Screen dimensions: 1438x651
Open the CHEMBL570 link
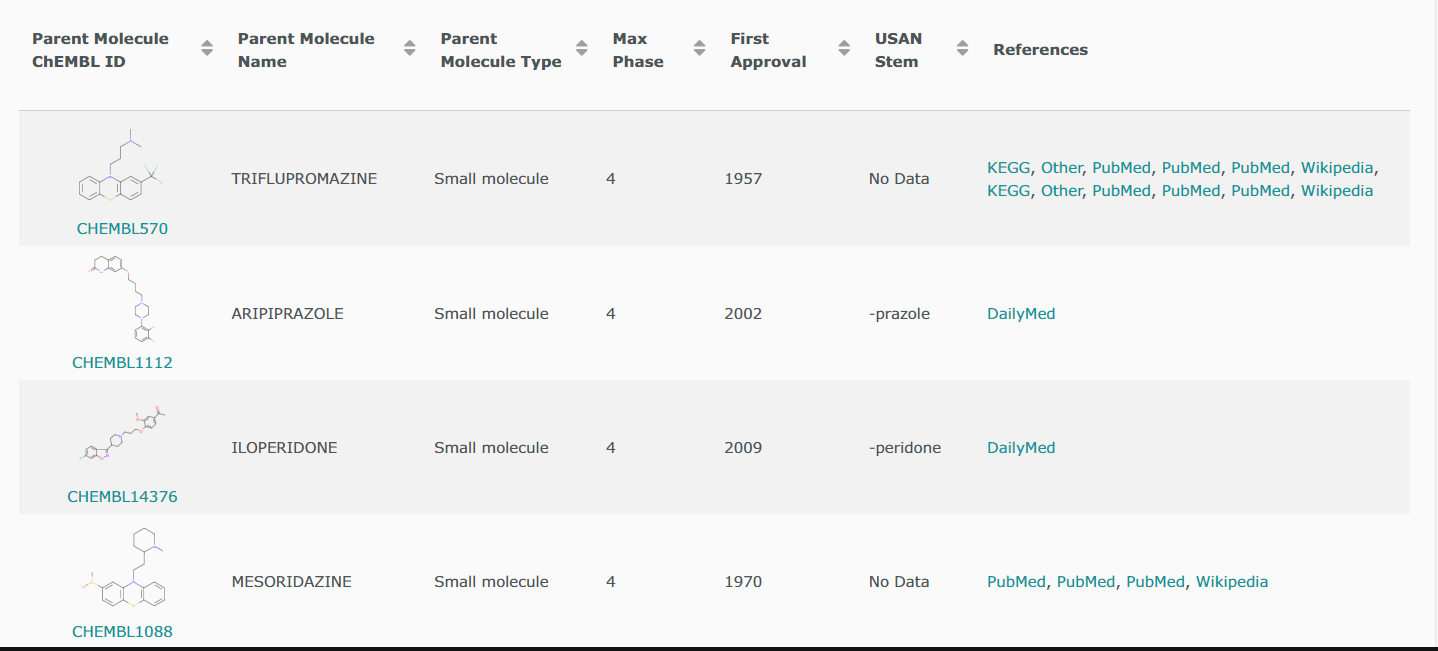[x=122, y=229]
